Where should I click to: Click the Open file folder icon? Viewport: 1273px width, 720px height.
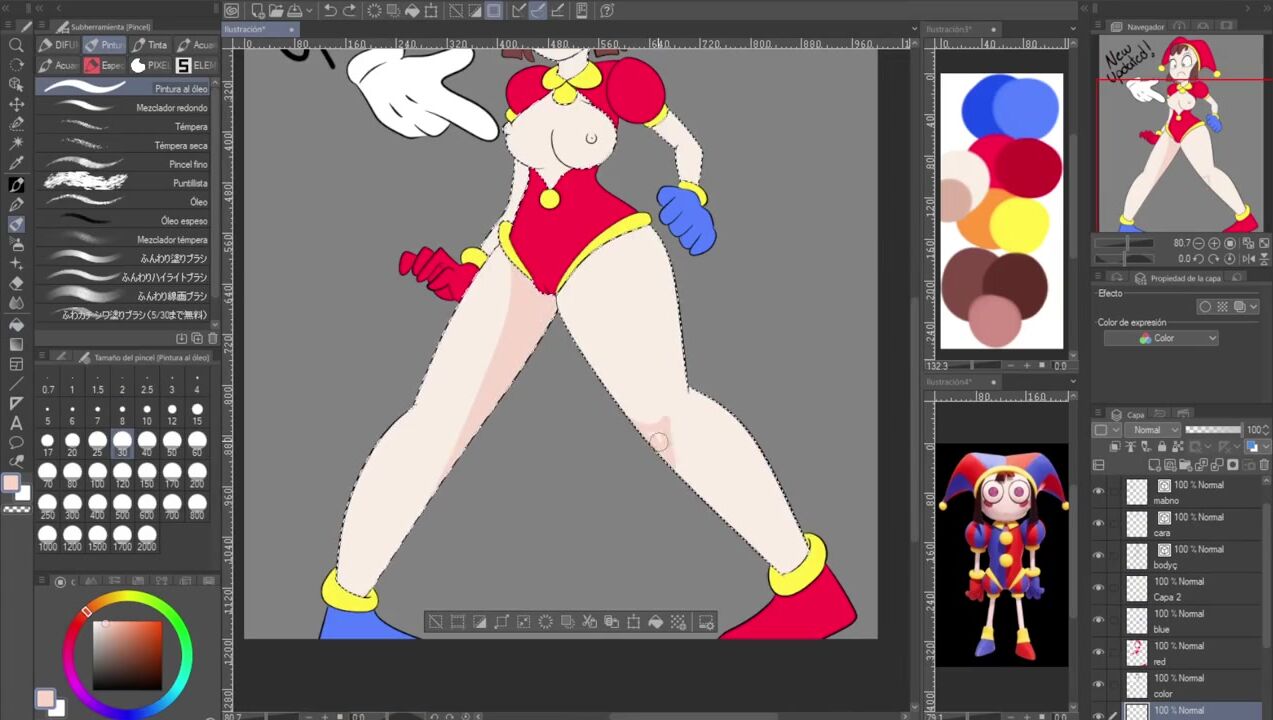pyautogui.click(x=276, y=11)
